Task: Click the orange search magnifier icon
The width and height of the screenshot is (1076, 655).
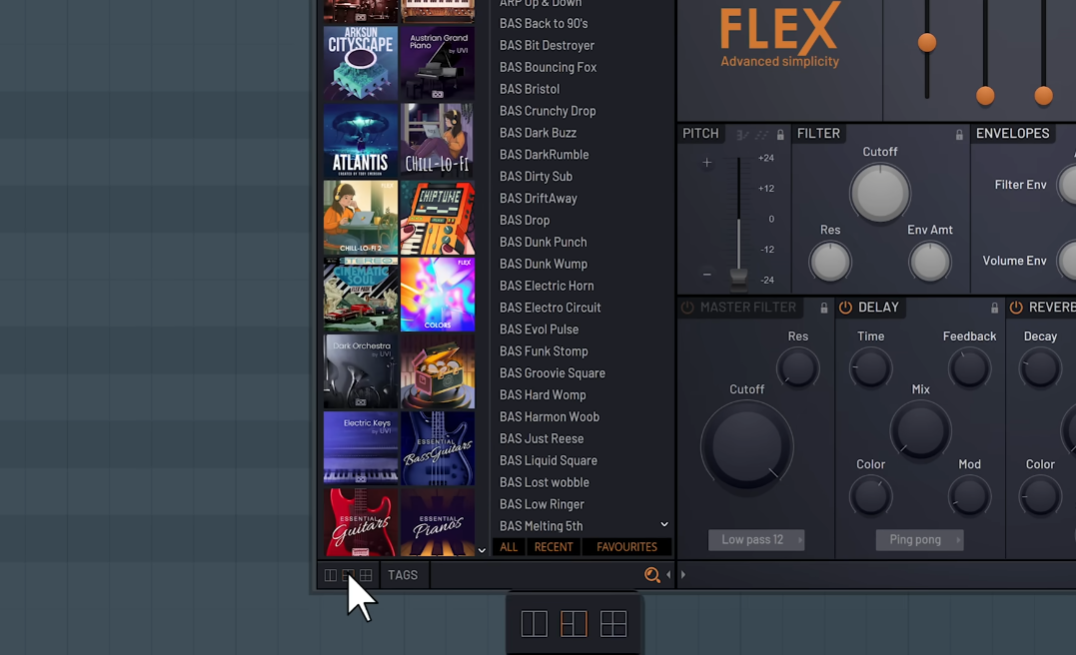Action: pyautogui.click(x=652, y=575)
